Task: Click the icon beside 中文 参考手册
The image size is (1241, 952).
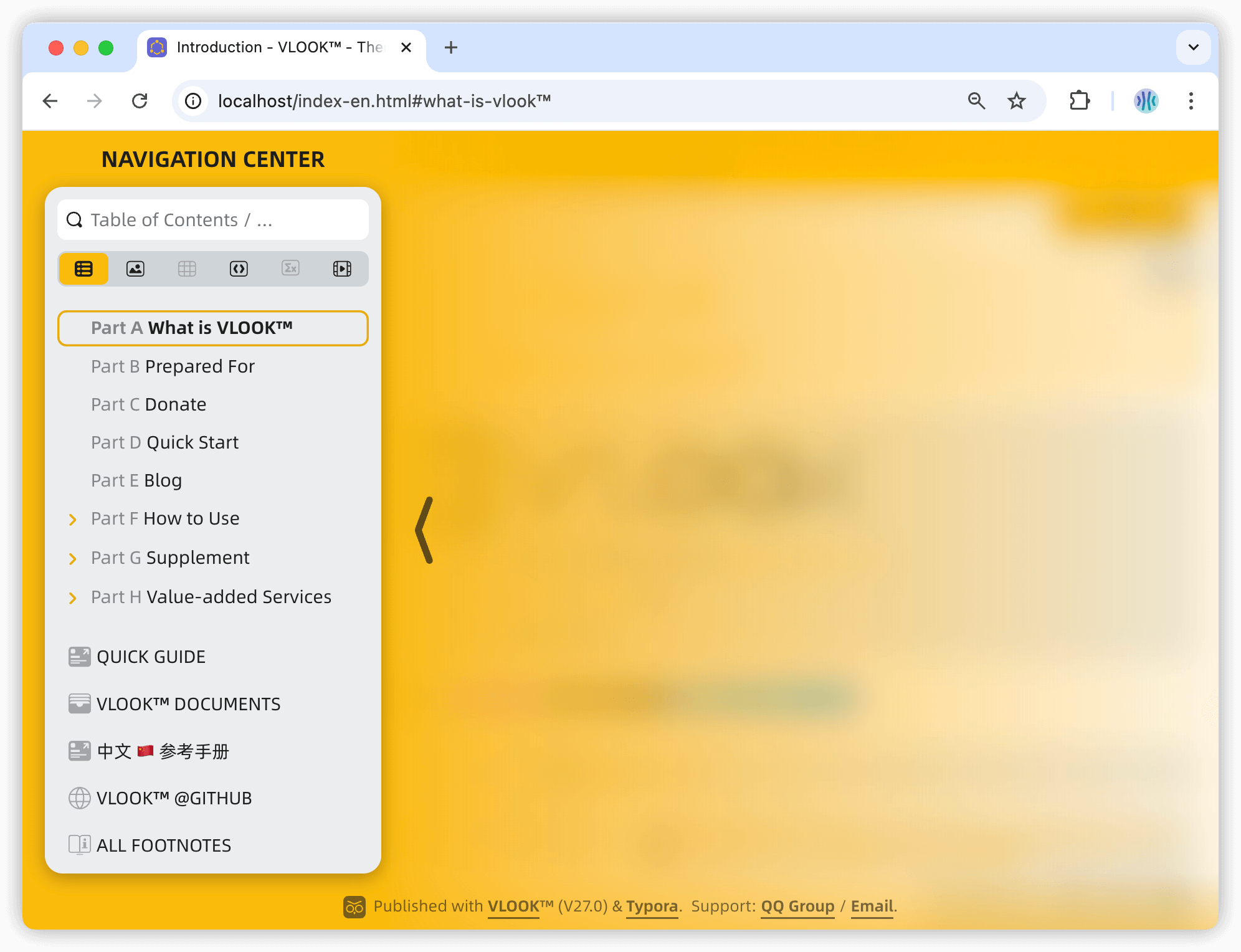Action: [x=79, y=751]
